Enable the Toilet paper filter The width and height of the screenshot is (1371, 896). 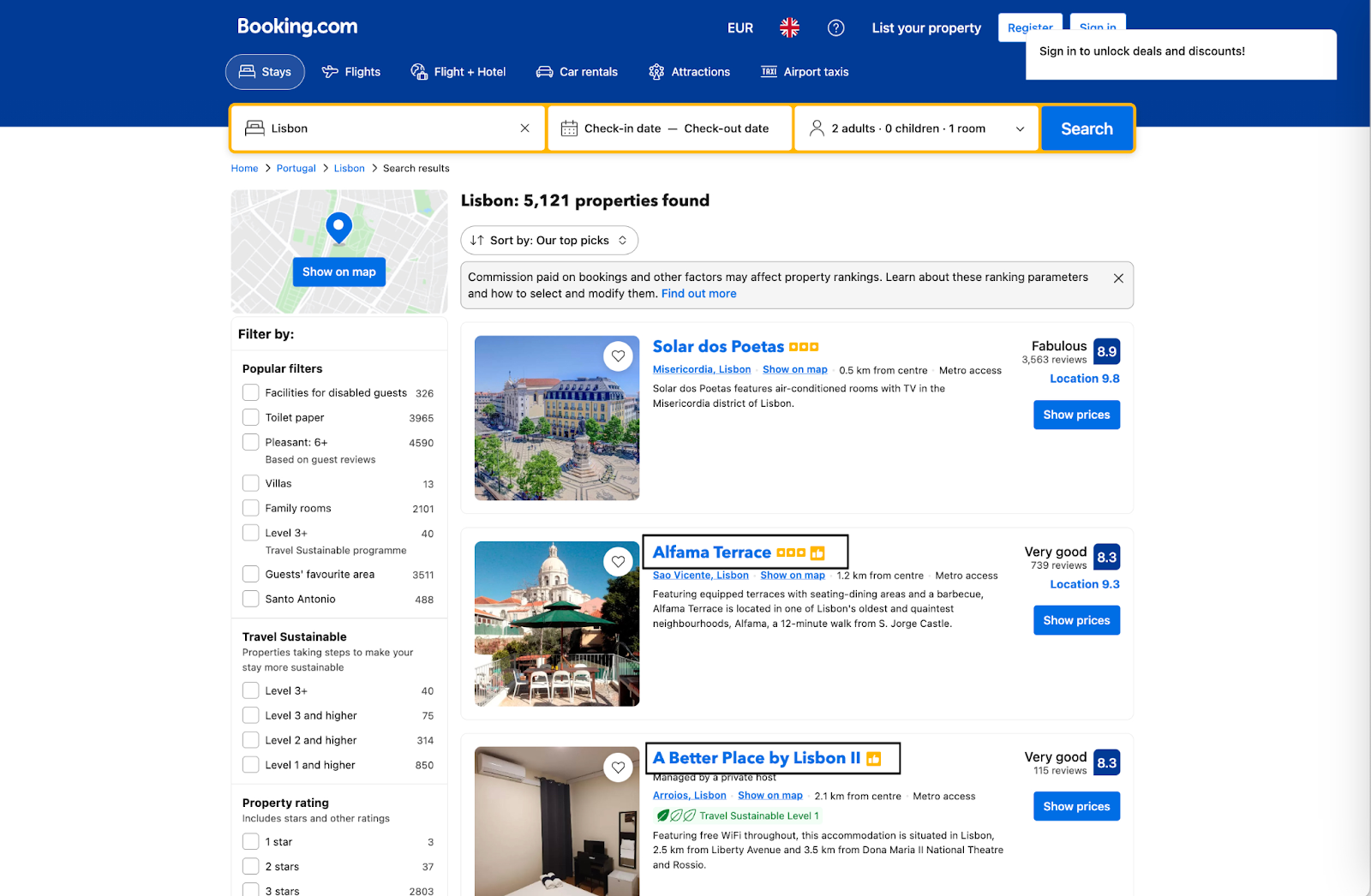[250, 417]
